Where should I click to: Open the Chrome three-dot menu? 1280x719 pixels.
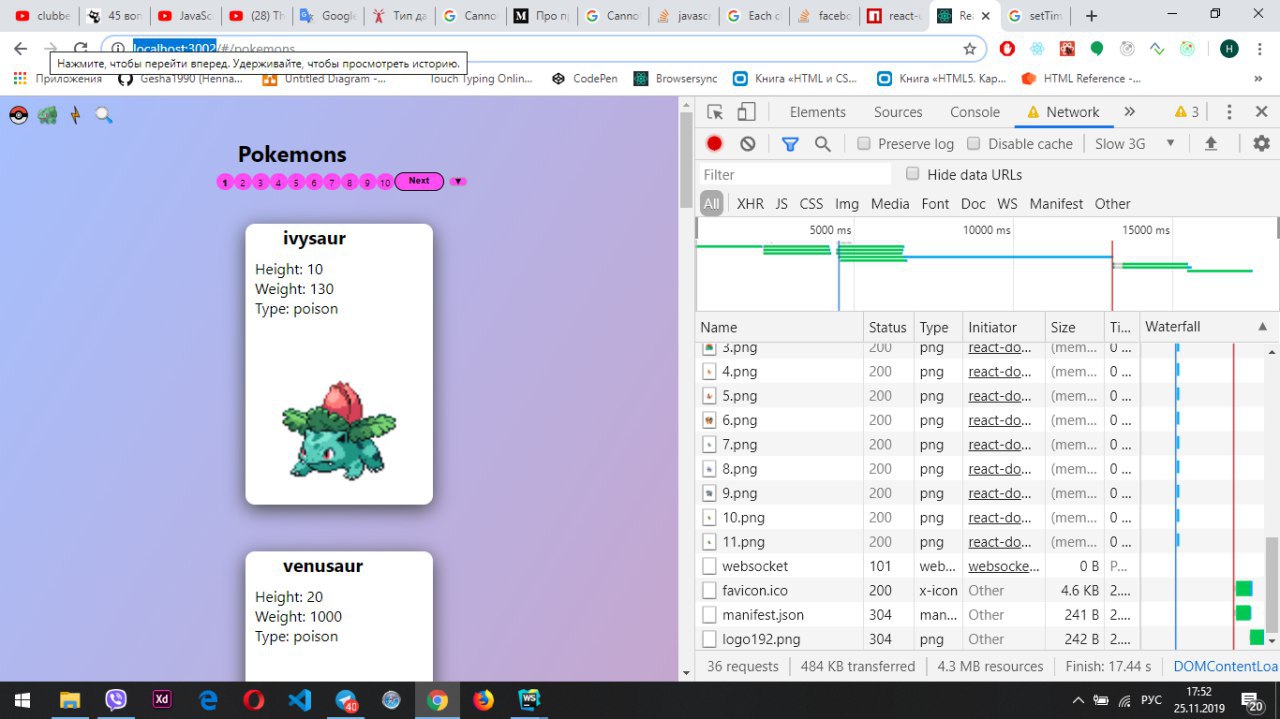point(1259,48)
